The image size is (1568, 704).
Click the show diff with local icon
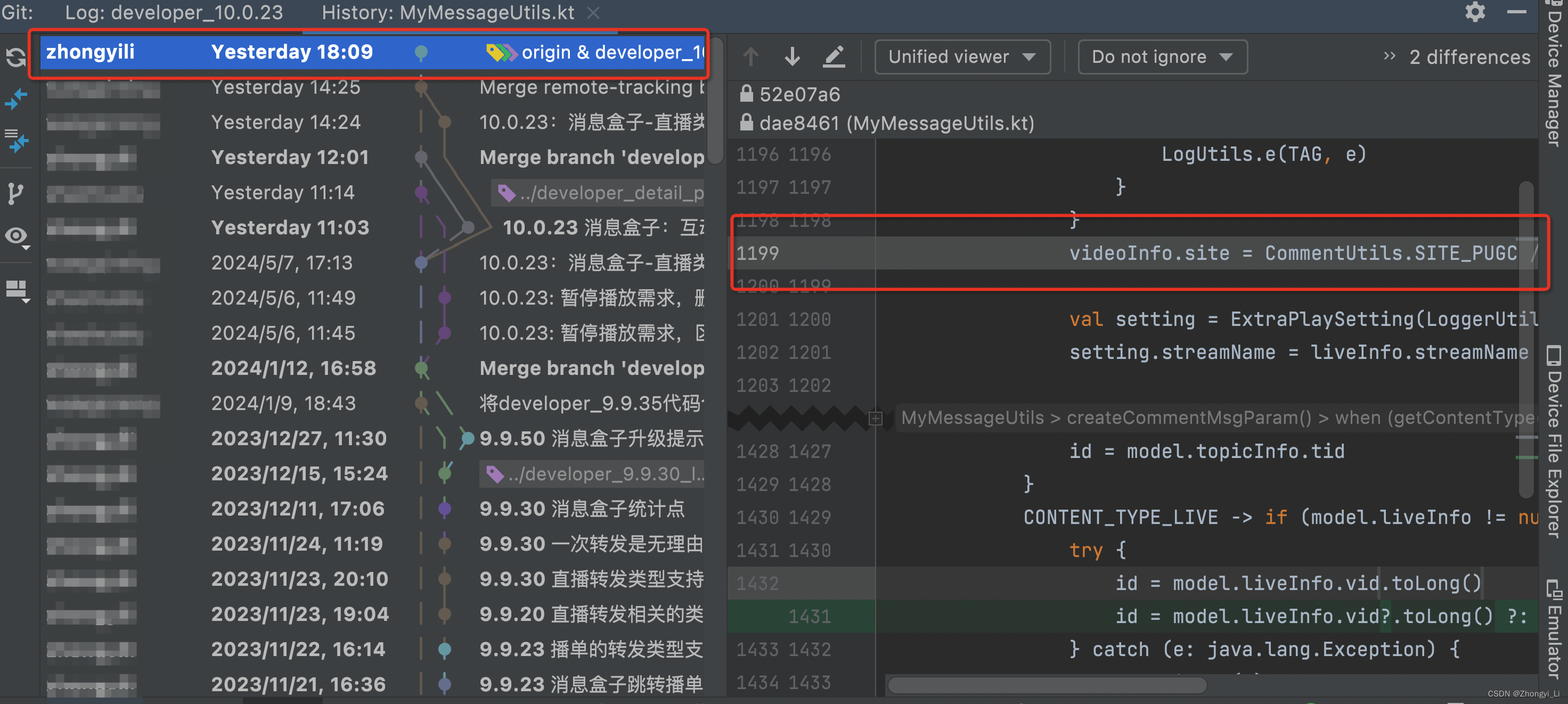pyautogui.click(x=16, y=141)
